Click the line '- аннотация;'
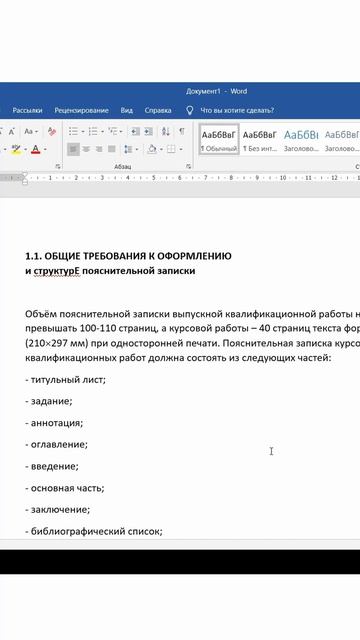The image size is (360, 640). coord(54,423)
